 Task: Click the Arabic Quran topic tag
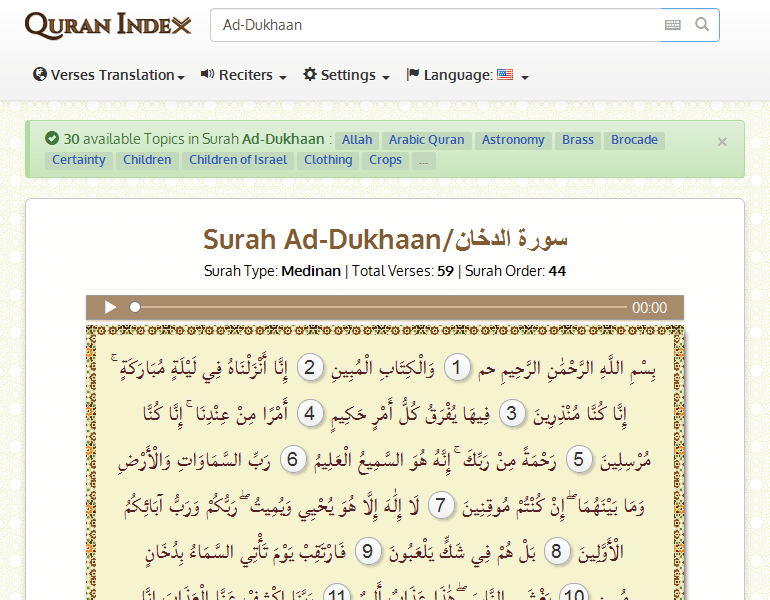426,140
